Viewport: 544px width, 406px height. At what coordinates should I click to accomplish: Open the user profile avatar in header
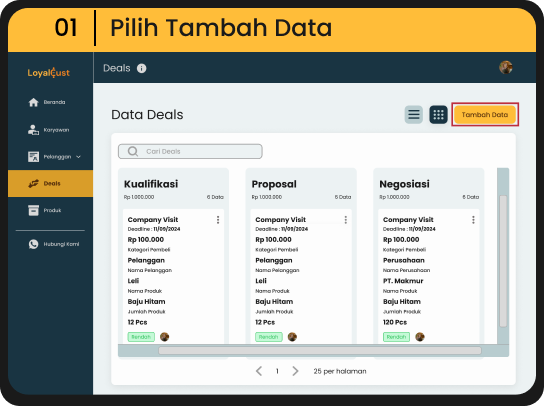[505, 67]
